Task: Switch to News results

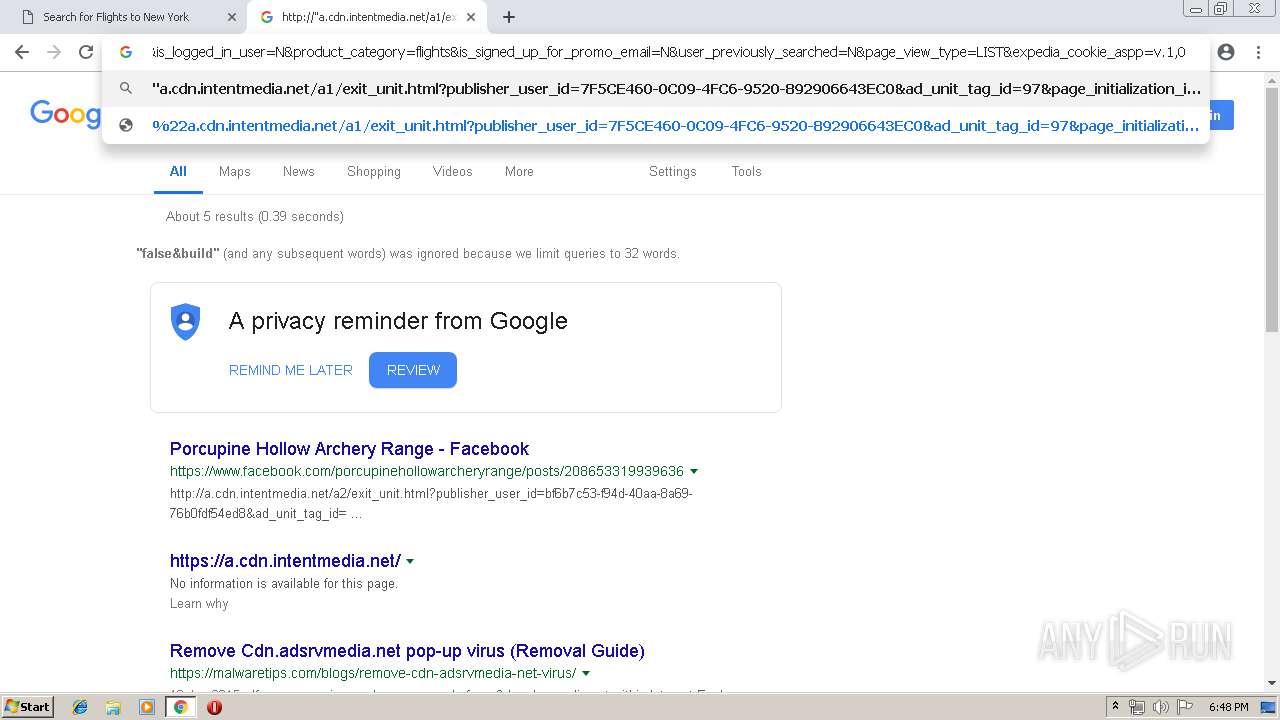Action: pos(299,172)
